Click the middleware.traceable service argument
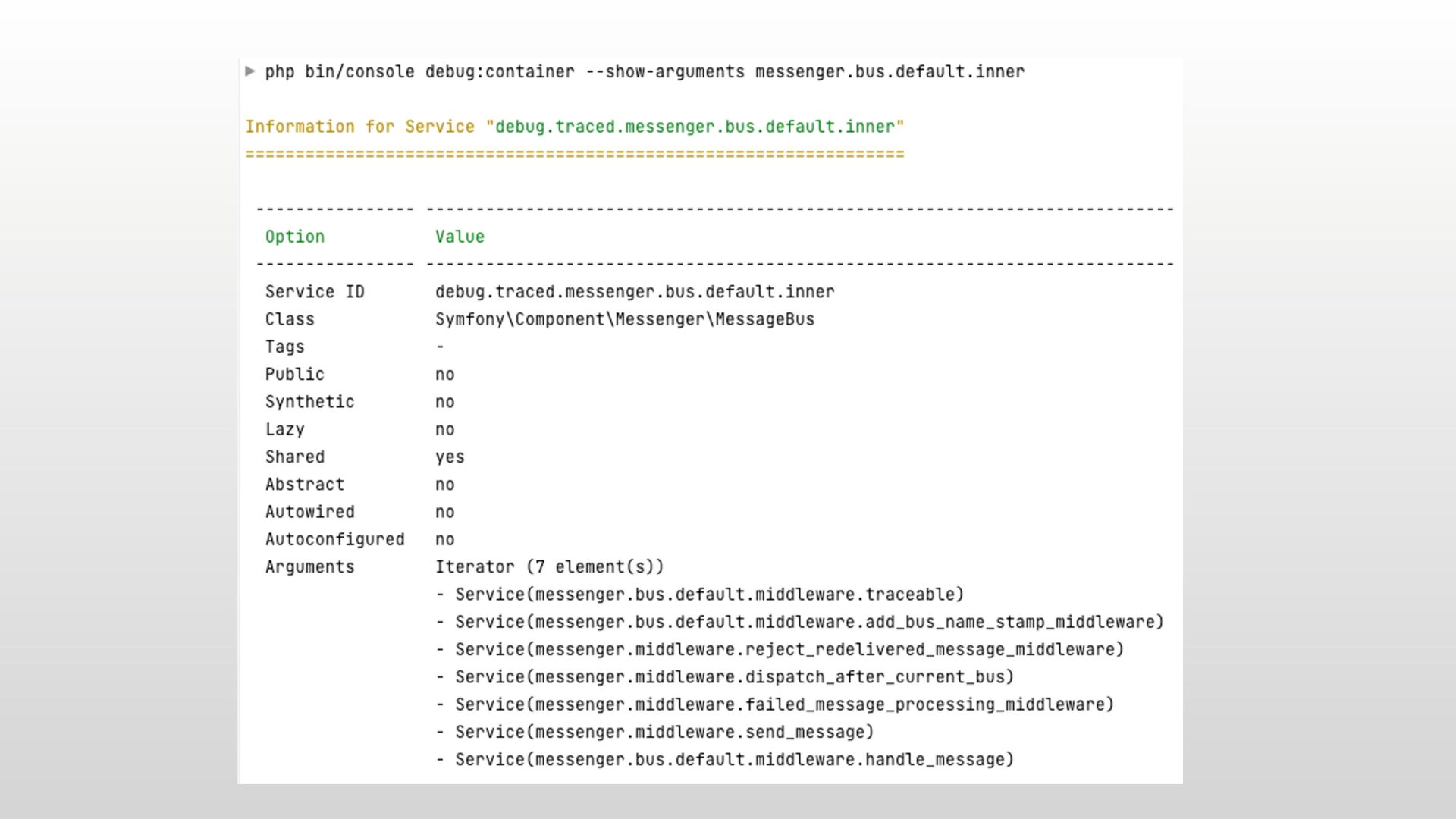This screenshot has width=1456, height=819. pos(709,595)
